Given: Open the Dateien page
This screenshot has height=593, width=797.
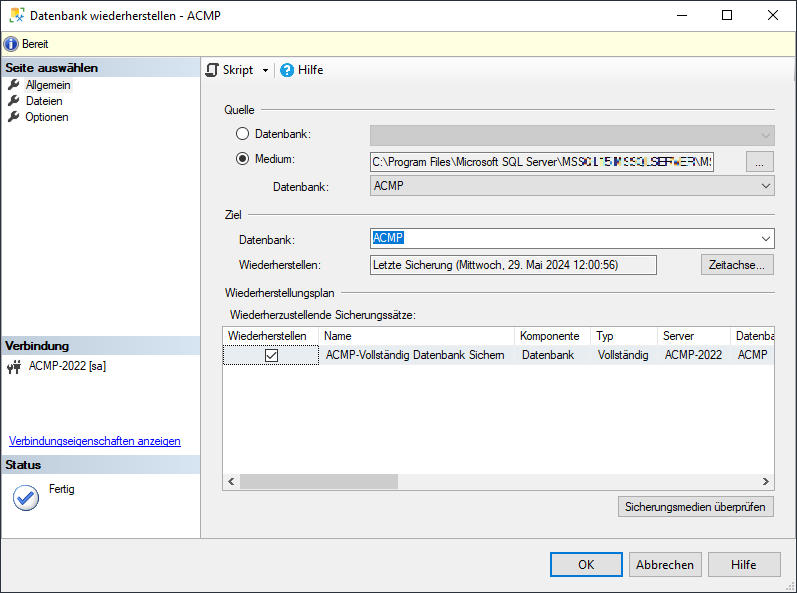Looking at the screenshot, I should click(44, 101).
